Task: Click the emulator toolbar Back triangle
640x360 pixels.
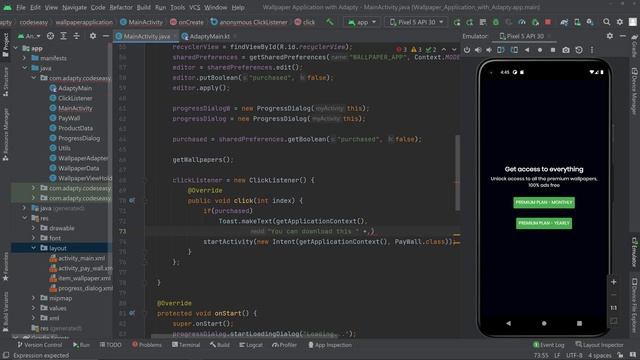Action: (x=527, y=50)
